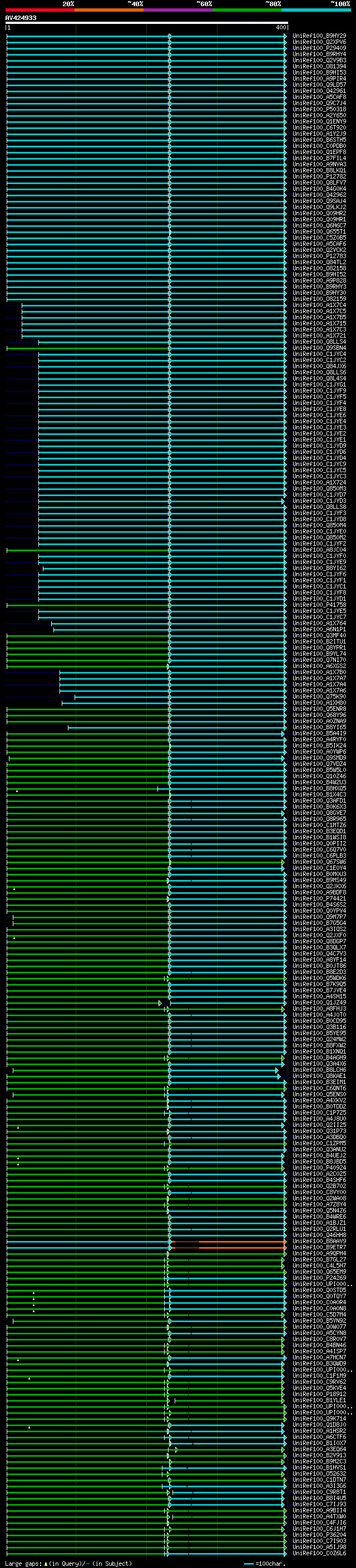Select hit label UniRef100_A1X764
Image resolution: width=356 pixels, height=1568 pixels.
pos(319,624)
